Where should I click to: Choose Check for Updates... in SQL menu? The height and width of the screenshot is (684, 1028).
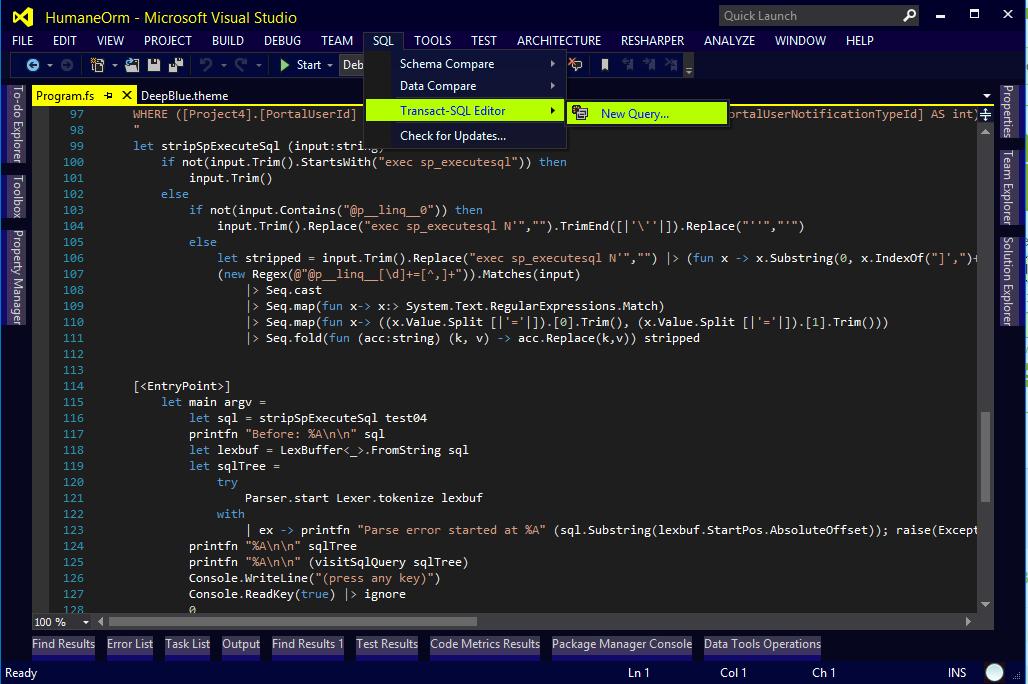465,136
